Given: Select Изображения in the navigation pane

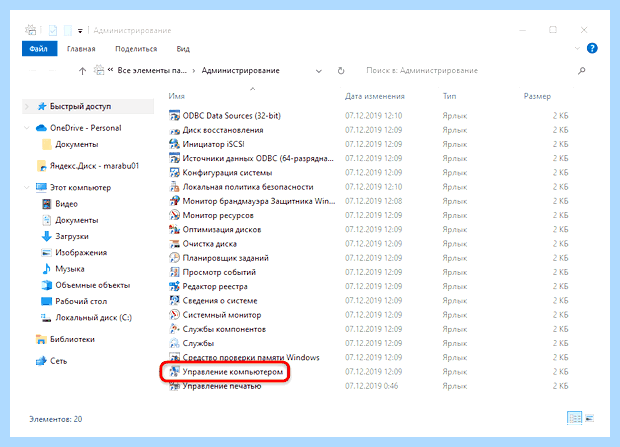Looking at the screenshot, I should coord(81,253).
